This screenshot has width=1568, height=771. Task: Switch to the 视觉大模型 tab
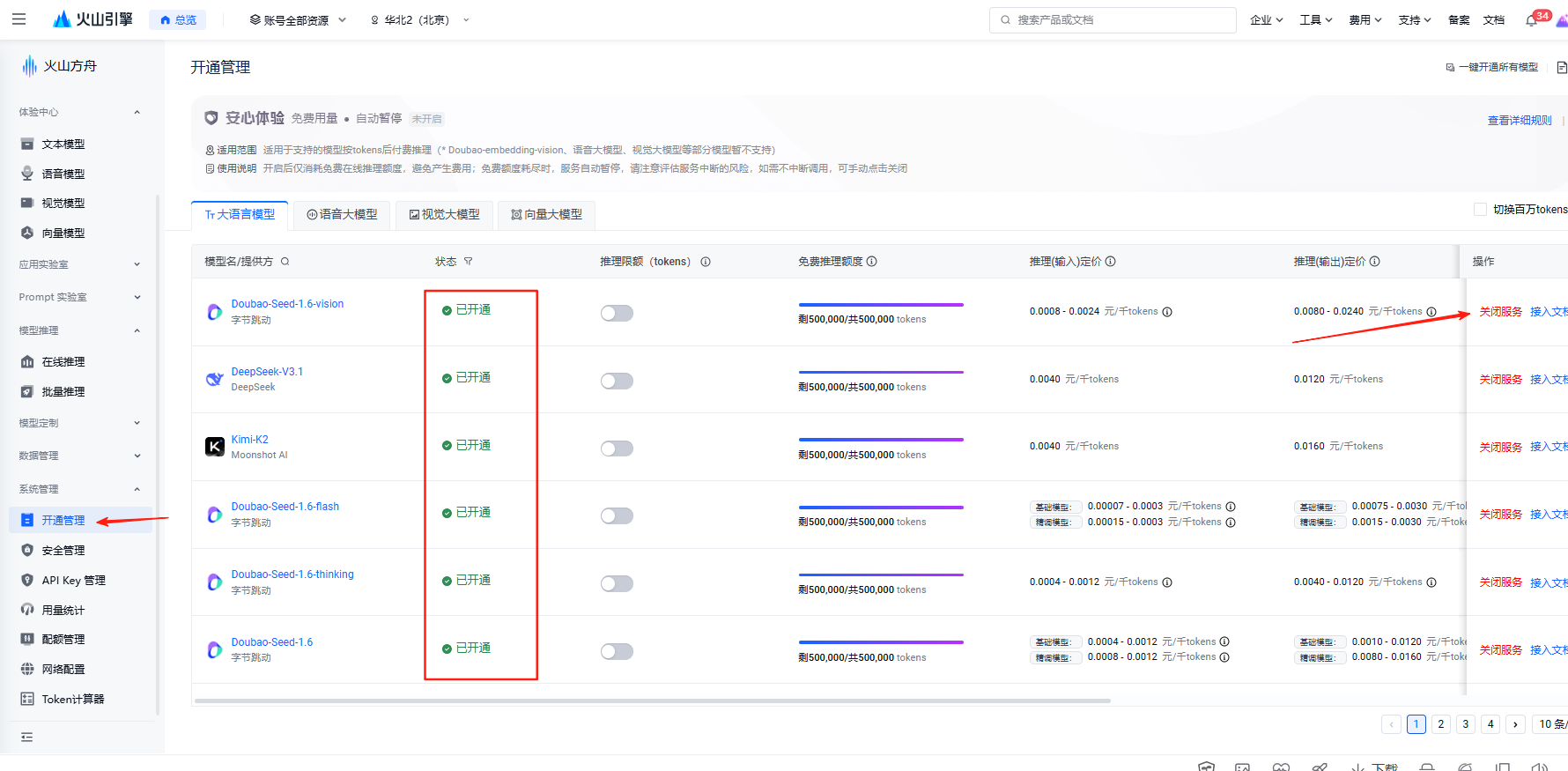click(444, 214)
